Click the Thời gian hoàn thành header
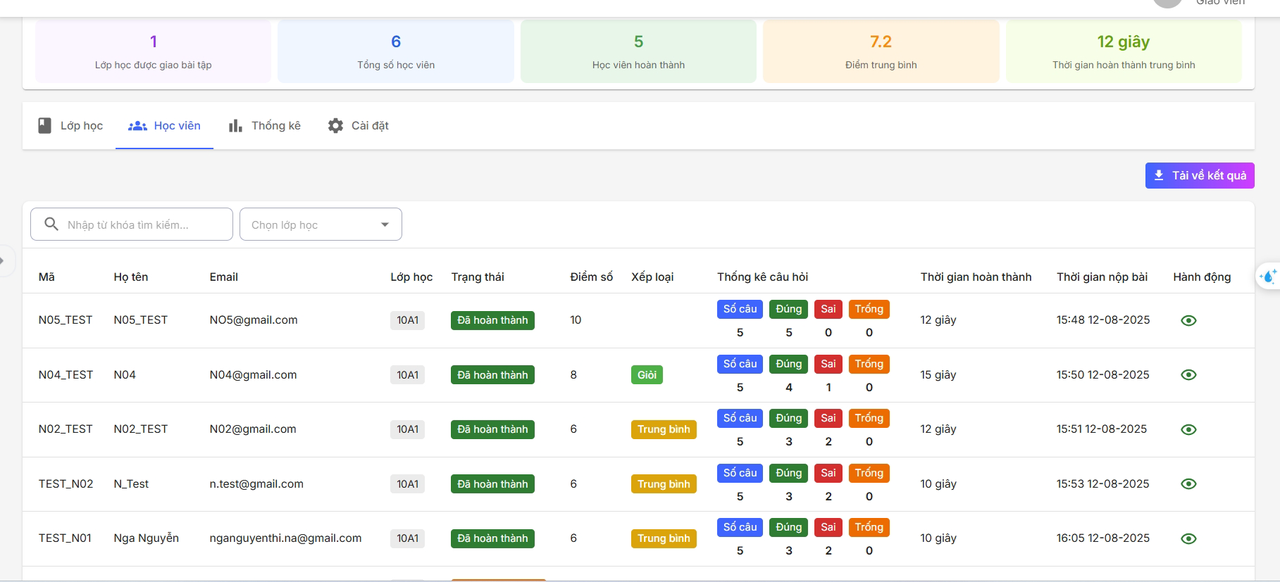This screenshot has width=1280, height=582. pos(976,277)
